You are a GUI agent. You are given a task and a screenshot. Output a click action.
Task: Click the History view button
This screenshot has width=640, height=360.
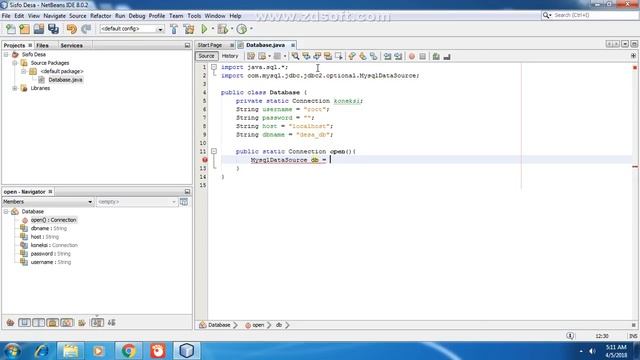[230, 56]
